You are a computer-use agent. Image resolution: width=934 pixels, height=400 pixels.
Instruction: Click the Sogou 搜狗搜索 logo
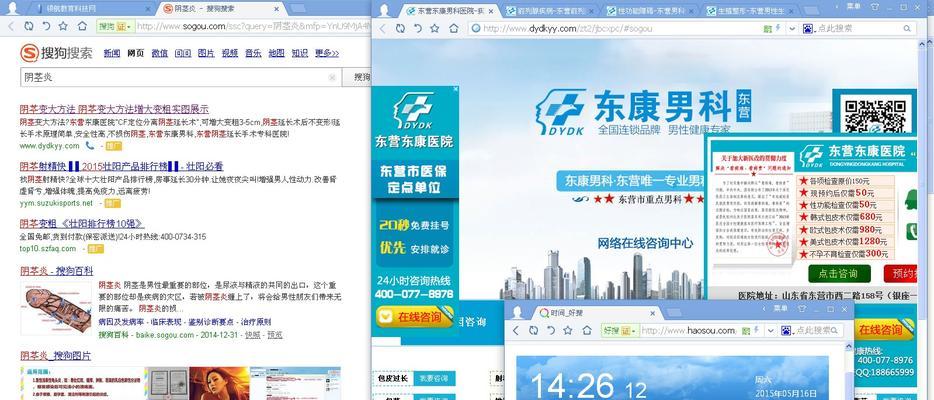[x=57, y=53]
